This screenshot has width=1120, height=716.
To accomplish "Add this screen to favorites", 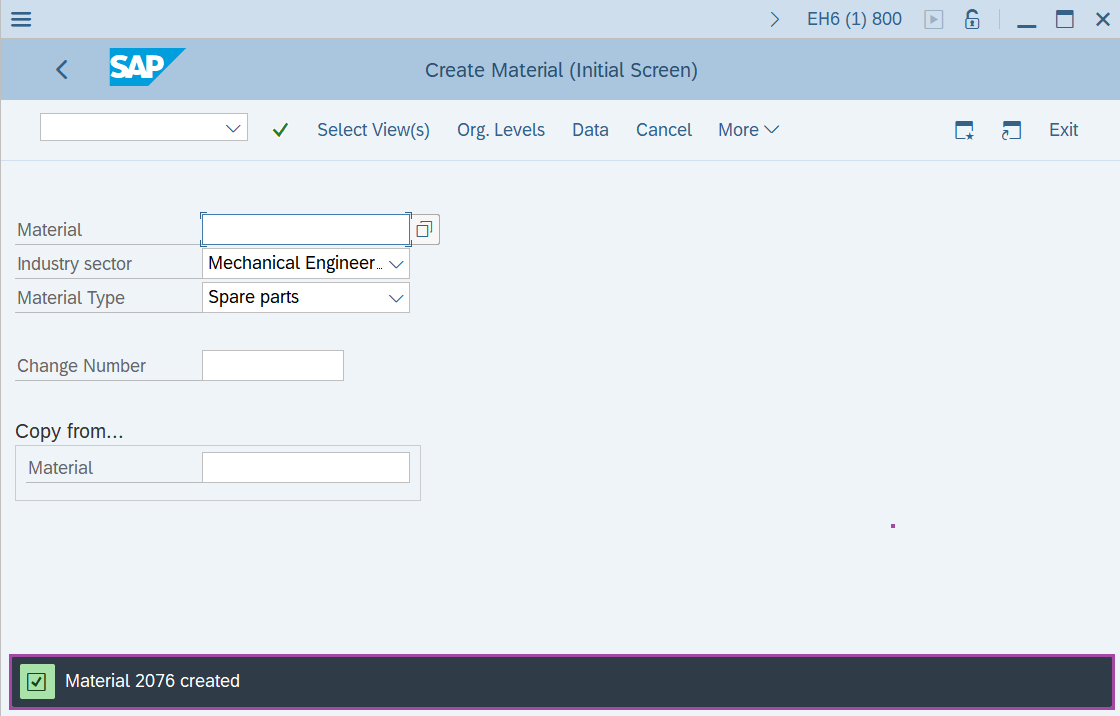I will [x=963, y=129].
